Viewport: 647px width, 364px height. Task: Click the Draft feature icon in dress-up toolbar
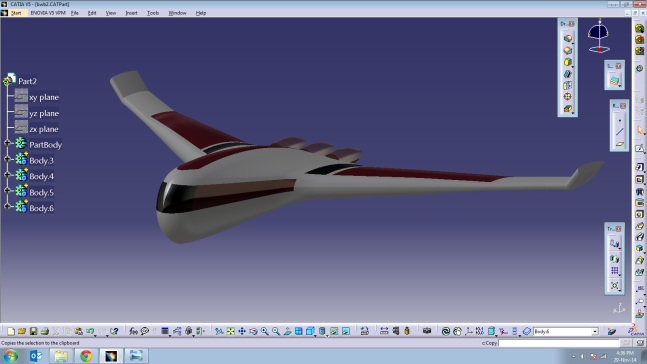click(568, 62)
